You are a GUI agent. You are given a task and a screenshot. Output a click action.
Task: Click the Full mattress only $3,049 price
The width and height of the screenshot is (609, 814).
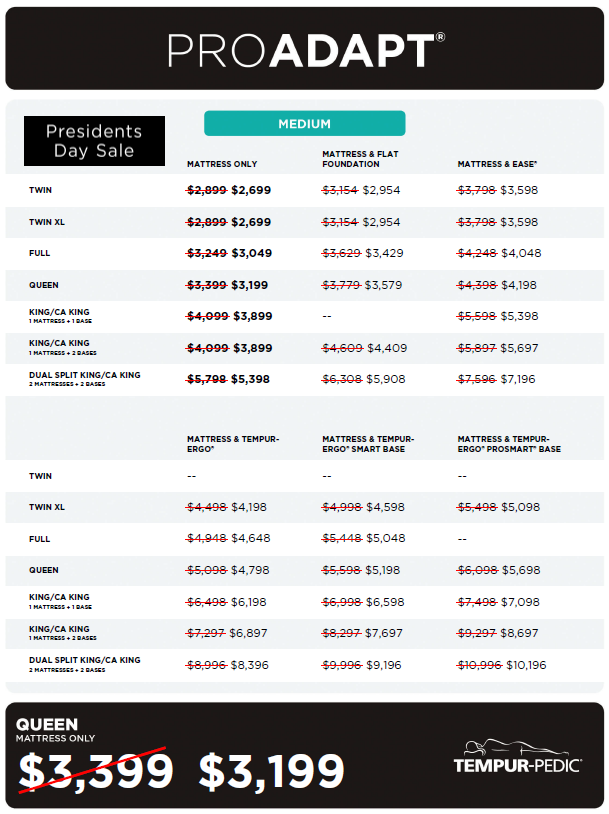pos(251,253)
